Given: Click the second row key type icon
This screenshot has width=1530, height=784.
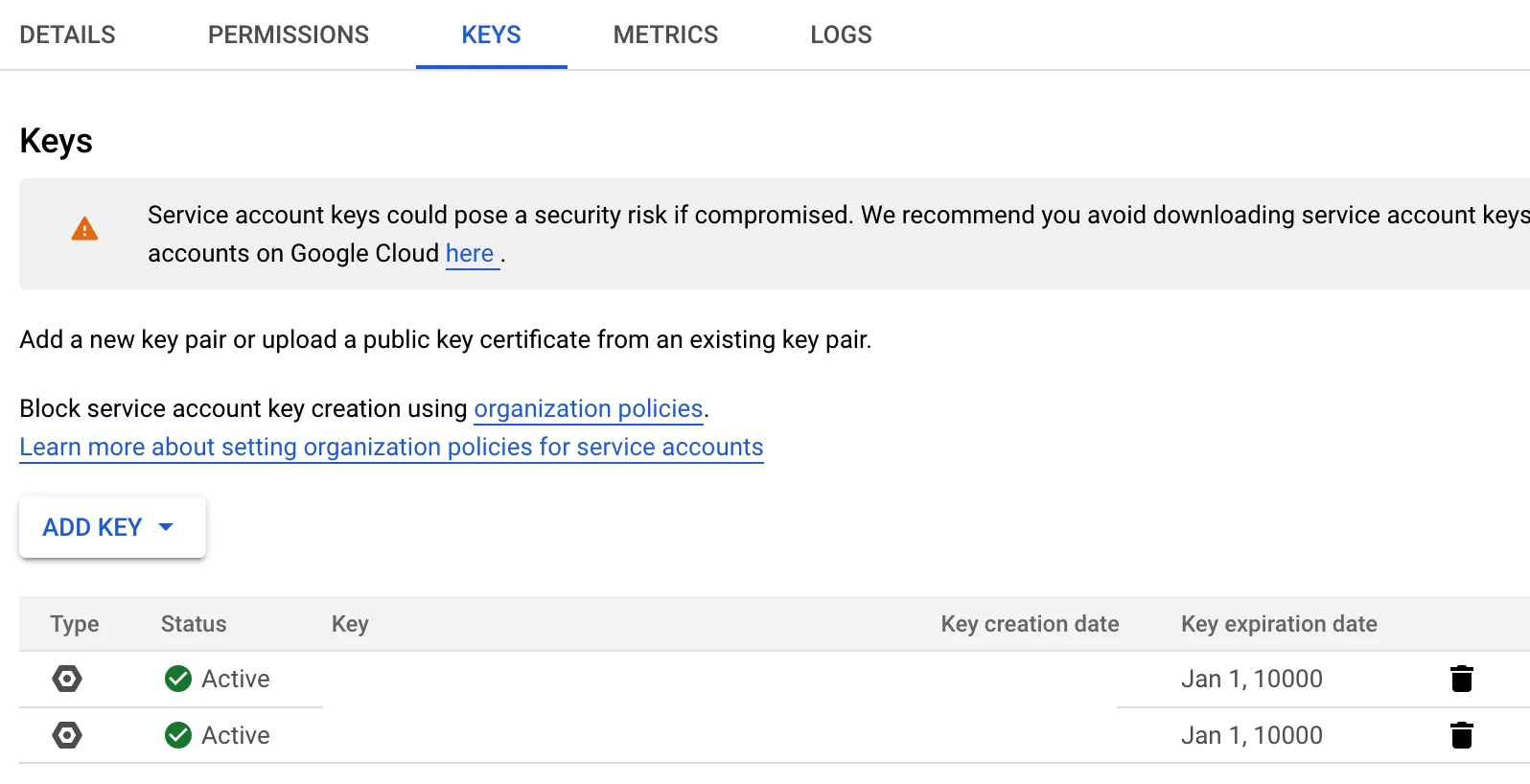Looking at the screenshot, I should pyautogui.click(x=67, y=735).
